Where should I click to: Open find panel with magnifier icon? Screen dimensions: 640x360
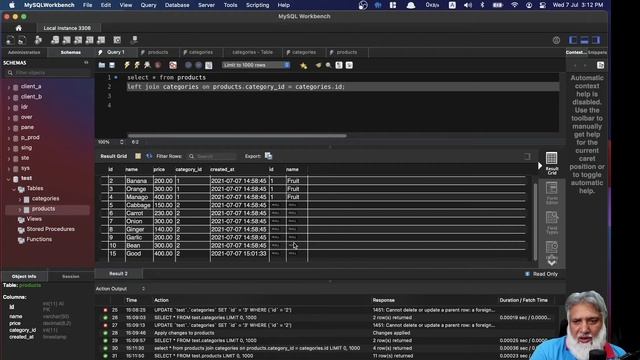pos(328,65)
